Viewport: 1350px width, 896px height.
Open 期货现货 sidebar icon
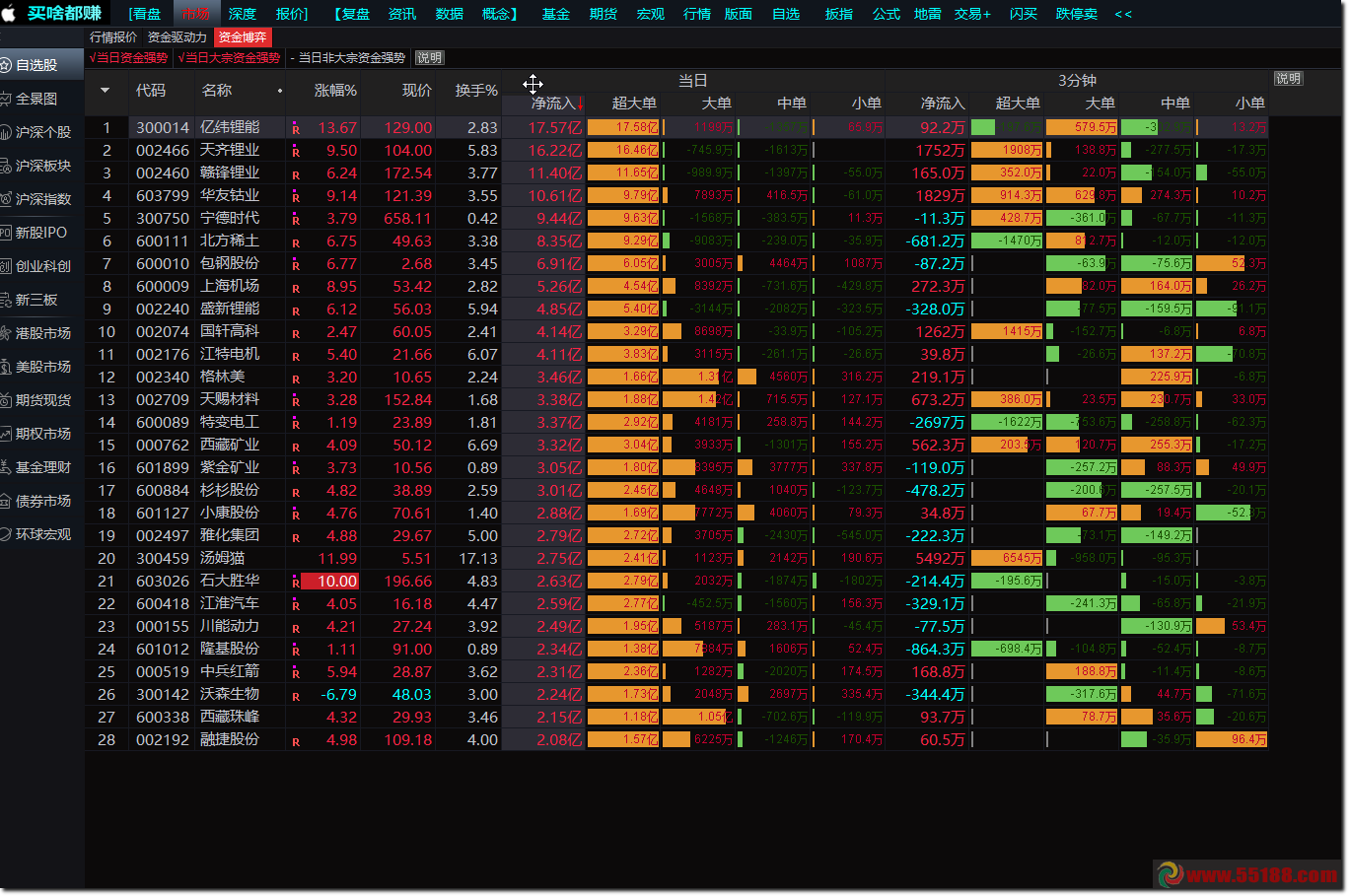pos(6,400)
